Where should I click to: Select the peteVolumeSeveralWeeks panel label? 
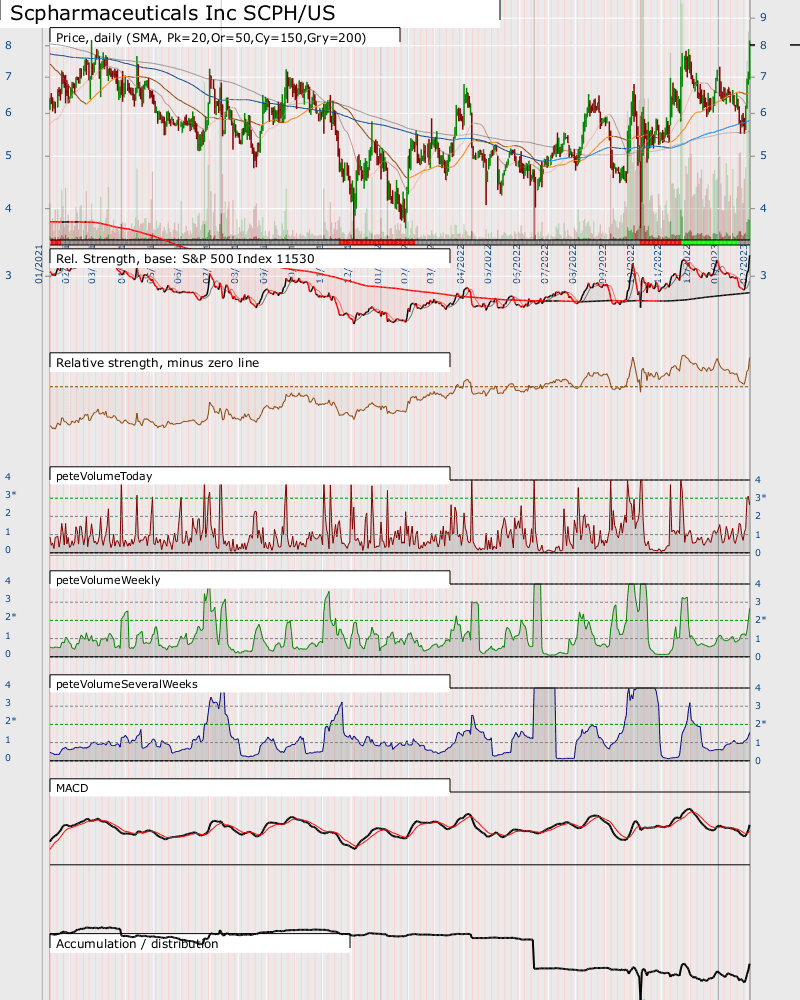point(127,684)
